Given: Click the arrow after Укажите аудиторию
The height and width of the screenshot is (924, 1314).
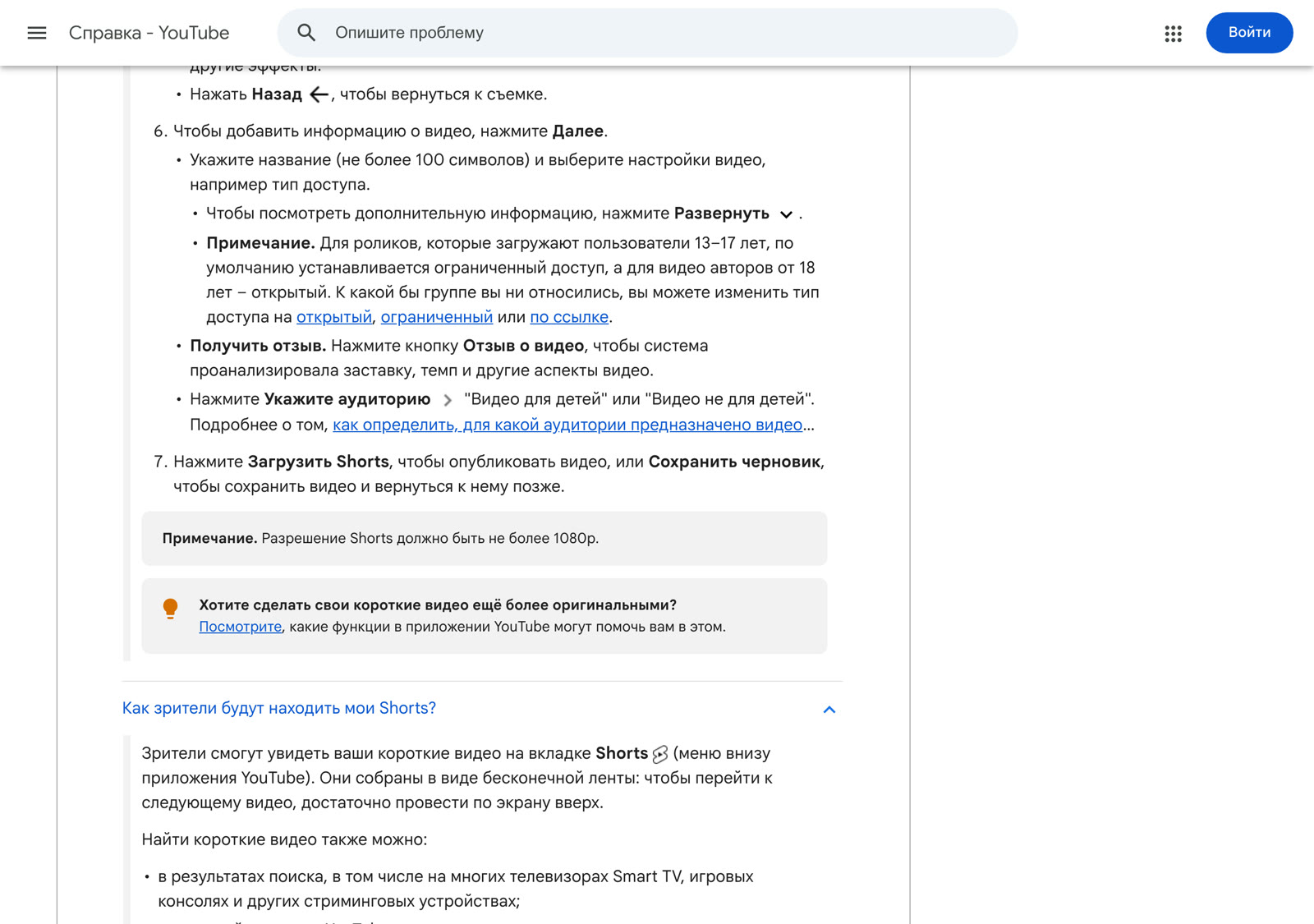Looking at the screenshot, I should (x=448, y=400).
